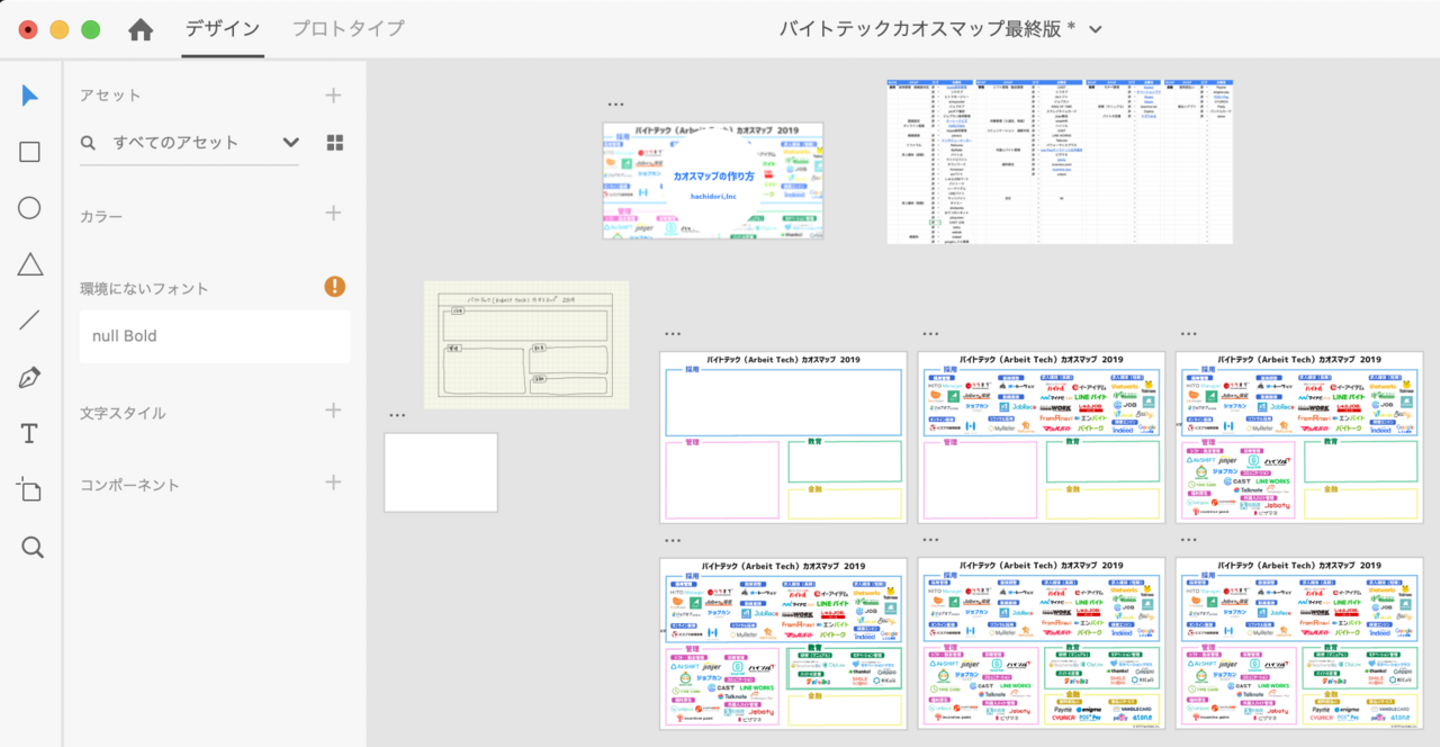Add a new asset with アセット plus

coord(333,96)
